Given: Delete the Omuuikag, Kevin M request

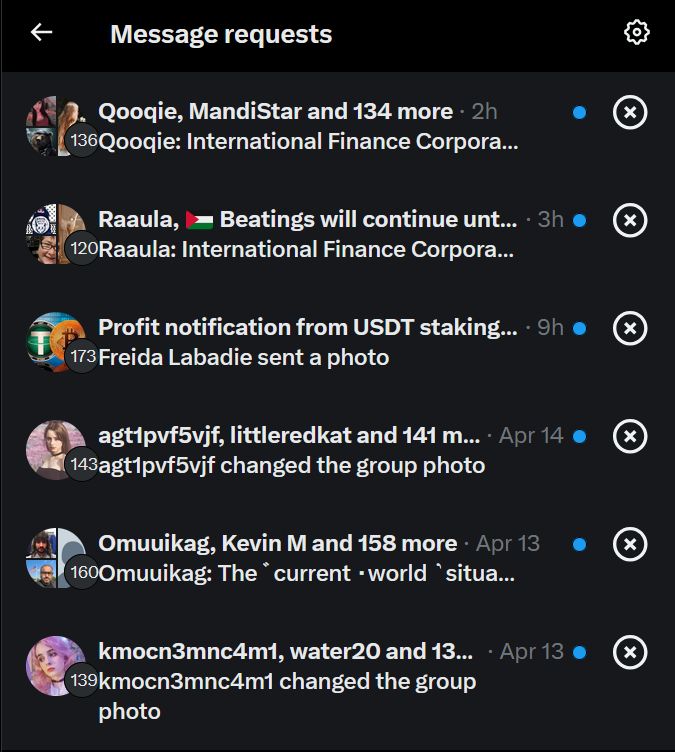Looking at the screenshot, I should click(629, 544).
